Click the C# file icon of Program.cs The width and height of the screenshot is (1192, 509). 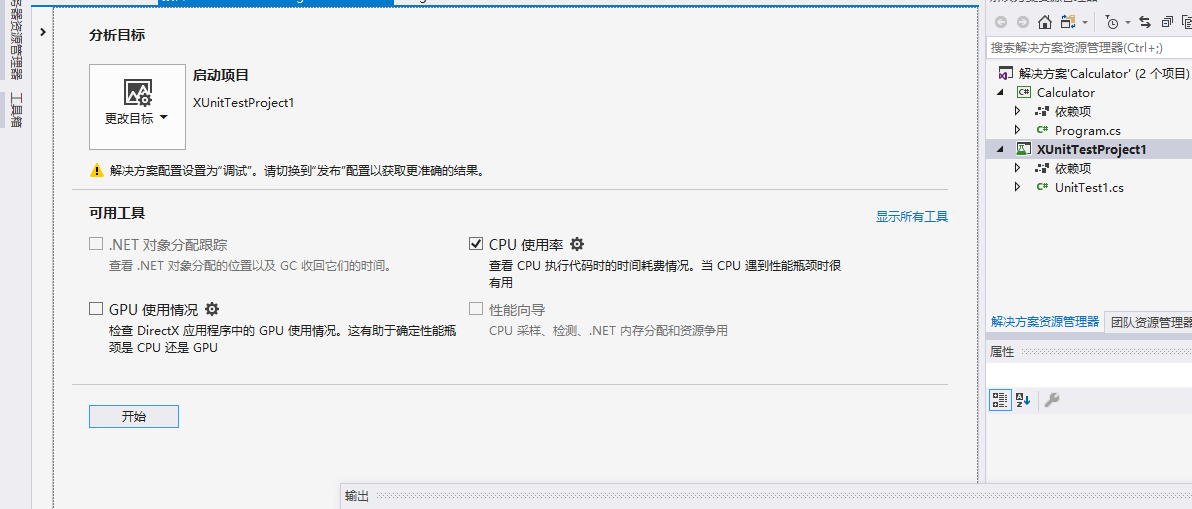(x=1041, y=131)
